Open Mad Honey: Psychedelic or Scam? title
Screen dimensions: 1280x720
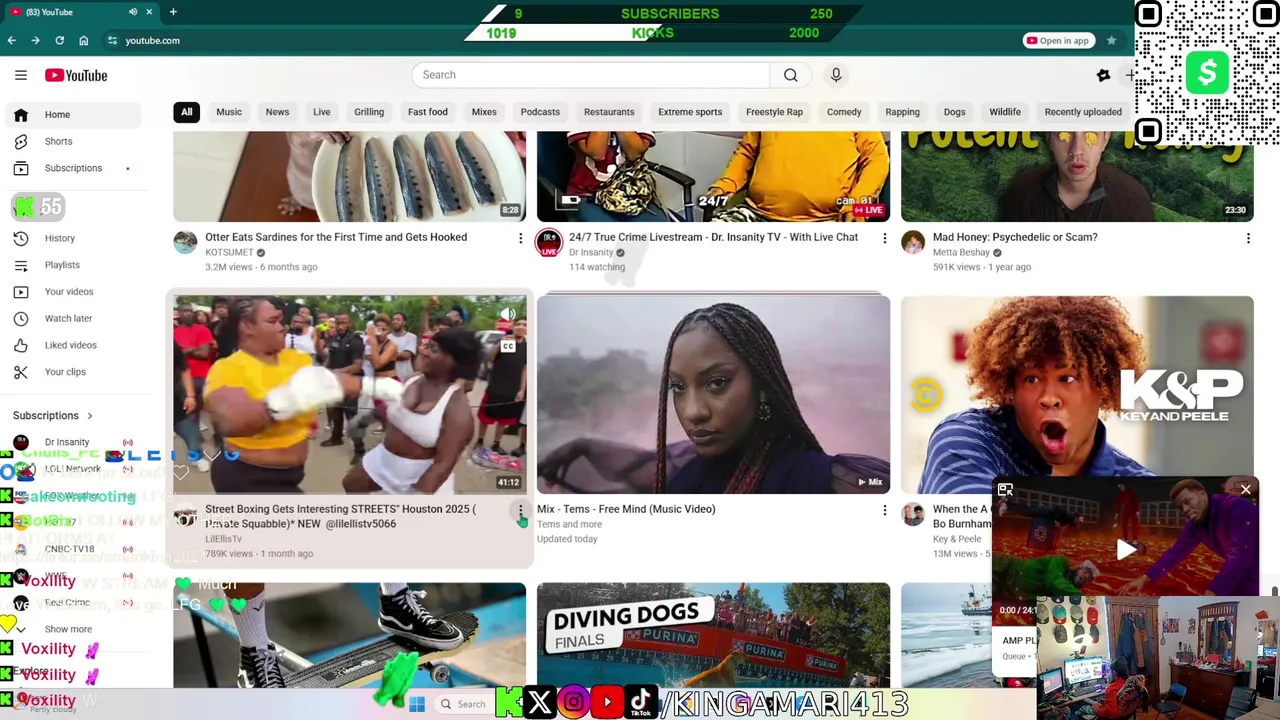click(x=1015, y=237)
